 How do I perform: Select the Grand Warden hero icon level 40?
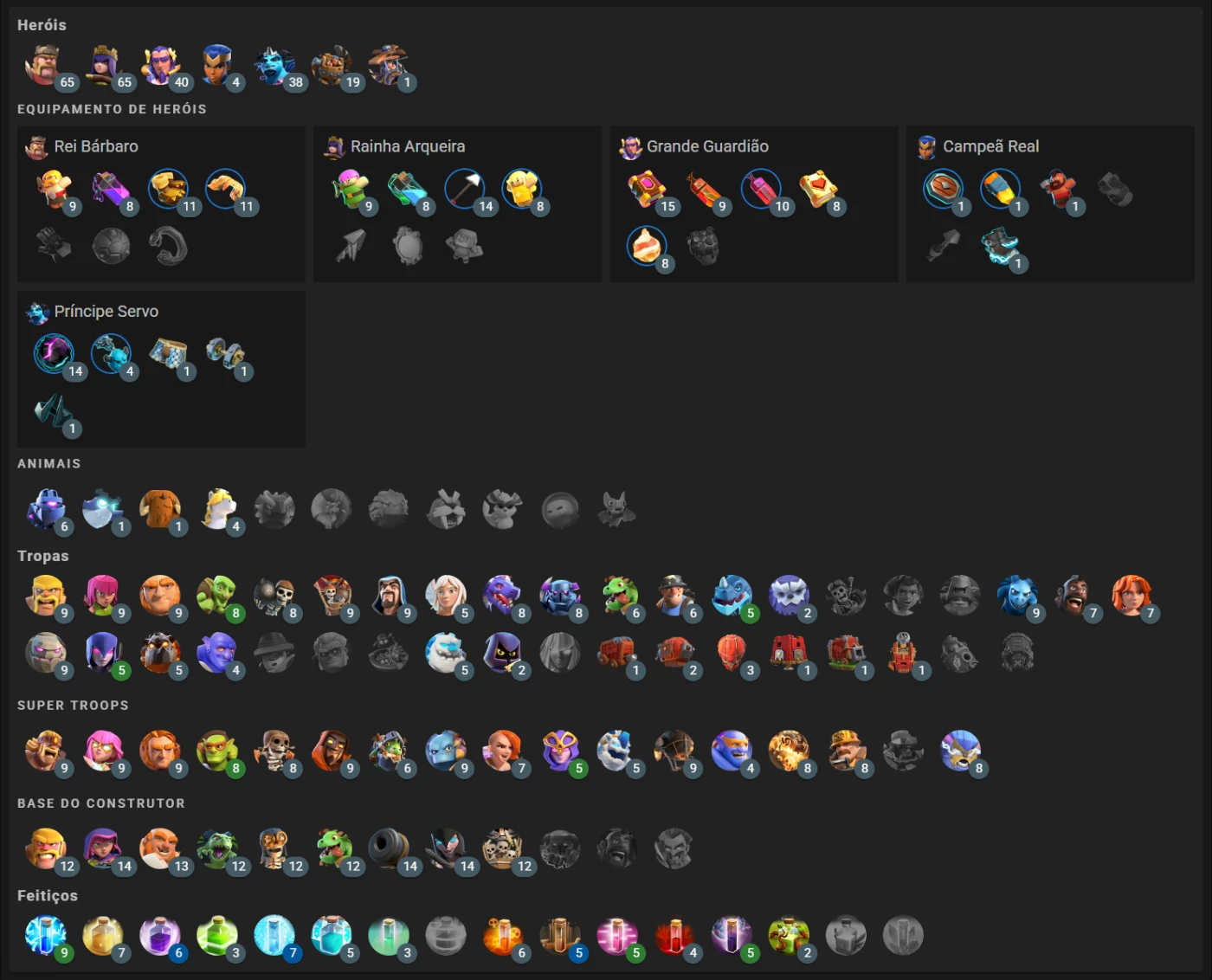click(x=160, y=65)
